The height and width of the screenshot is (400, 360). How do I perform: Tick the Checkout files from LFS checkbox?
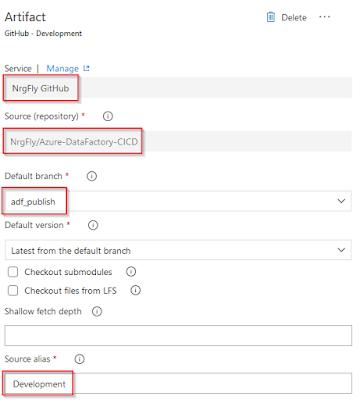[x=13, y=291]
